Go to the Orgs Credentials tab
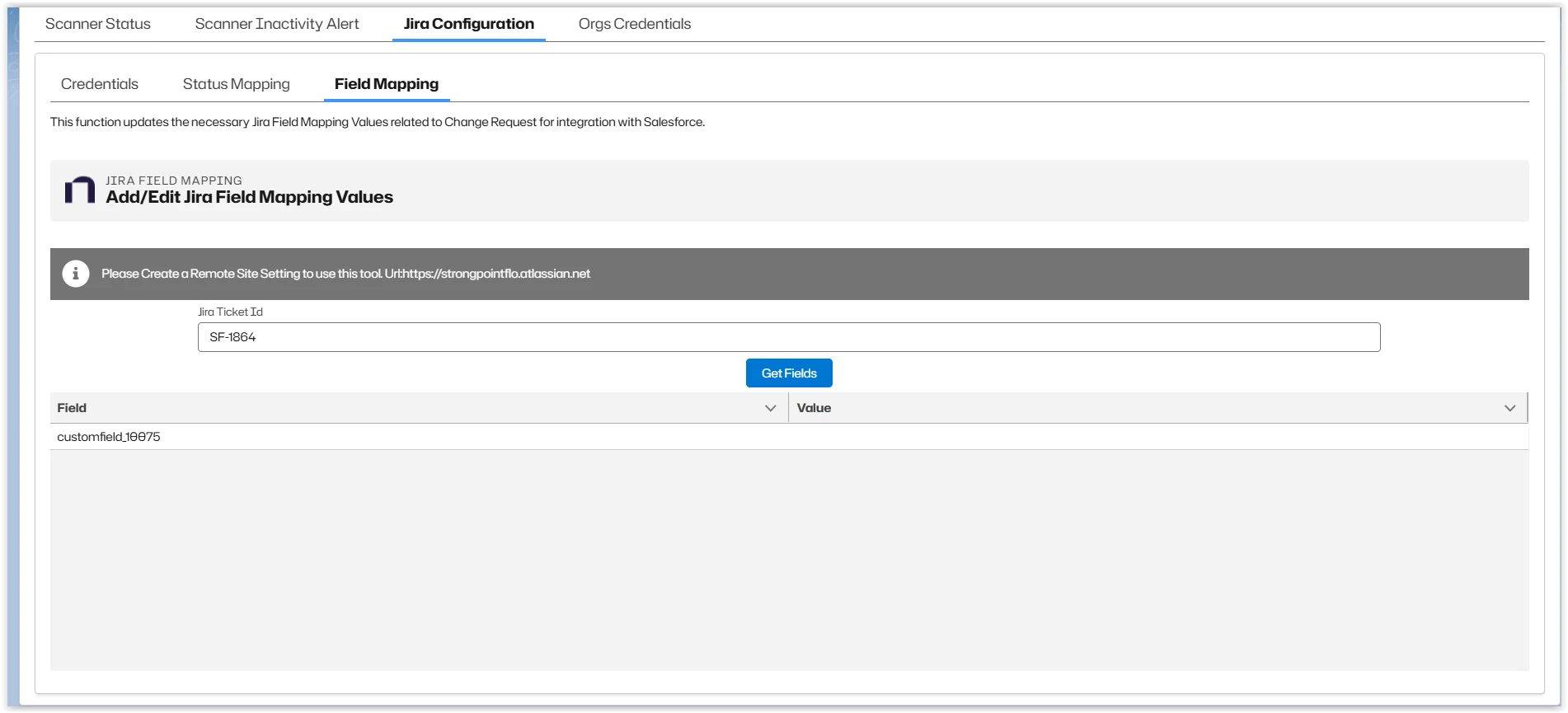Viewport: 1568px width, 713px height. click(634, 24)
